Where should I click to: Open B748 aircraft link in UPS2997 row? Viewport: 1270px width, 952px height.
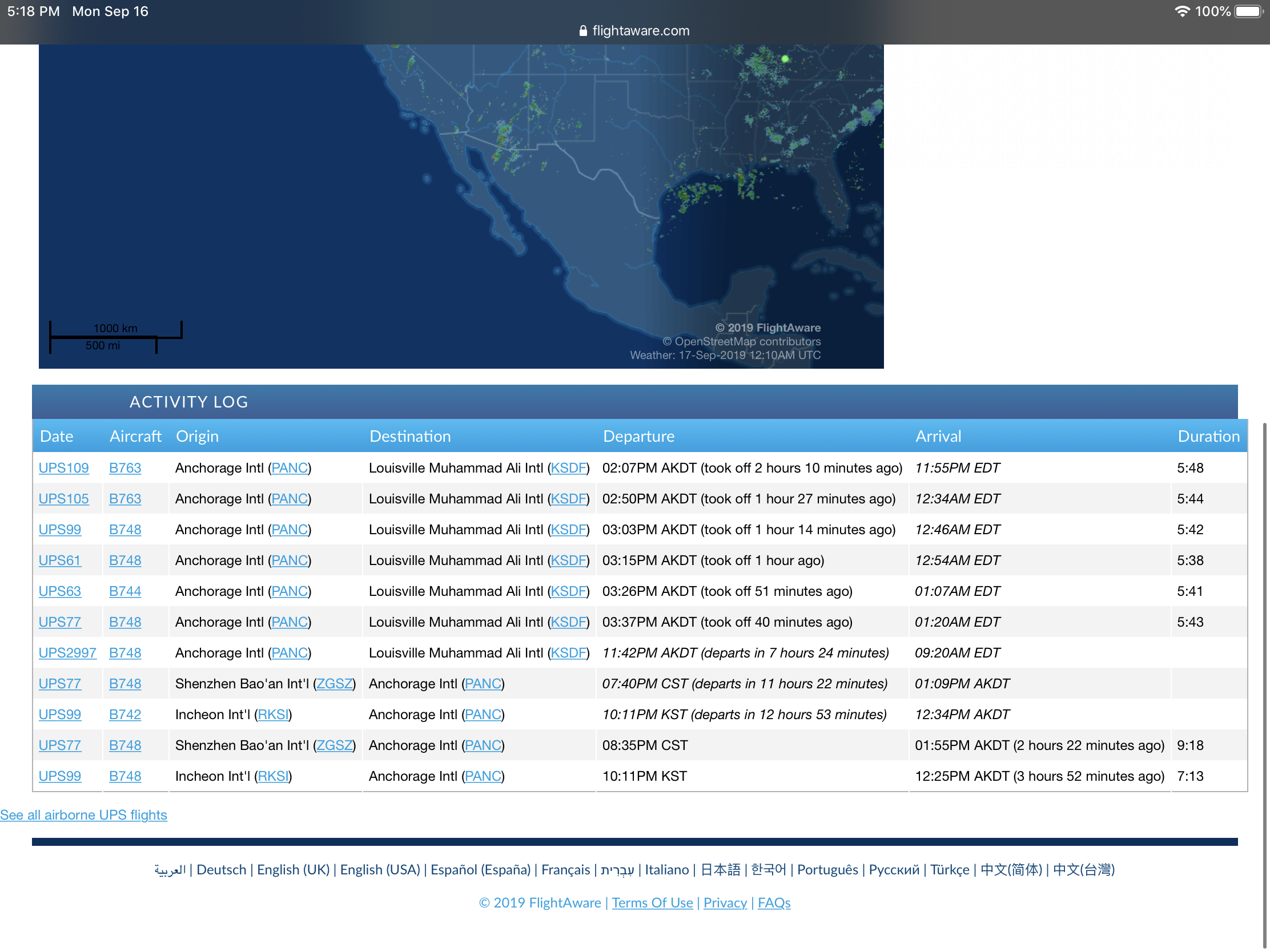(125, 653)
